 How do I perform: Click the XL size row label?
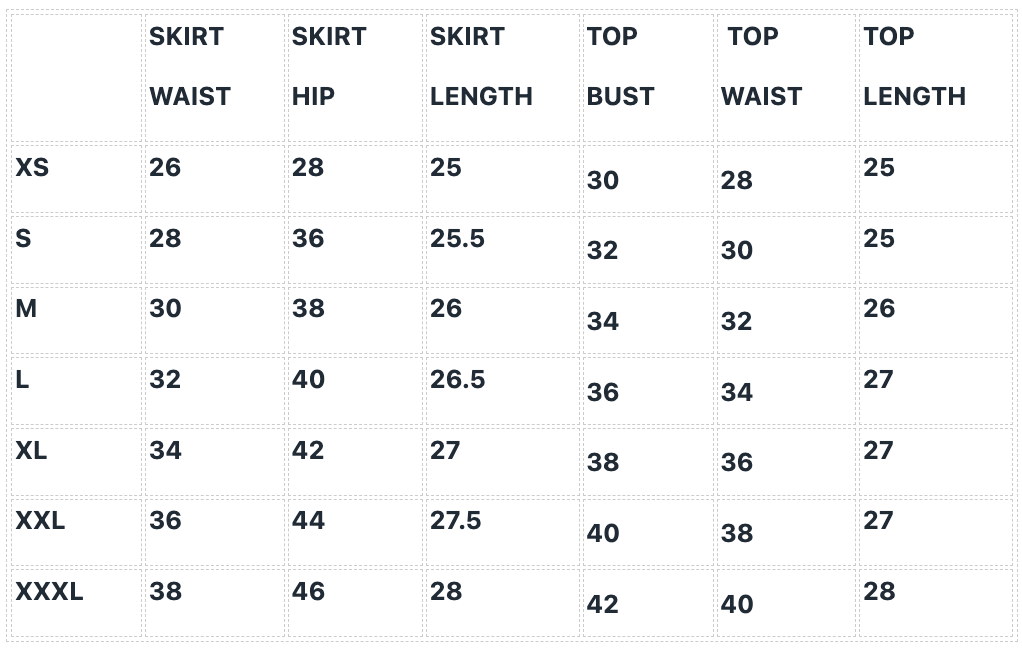tap(31, 451)
